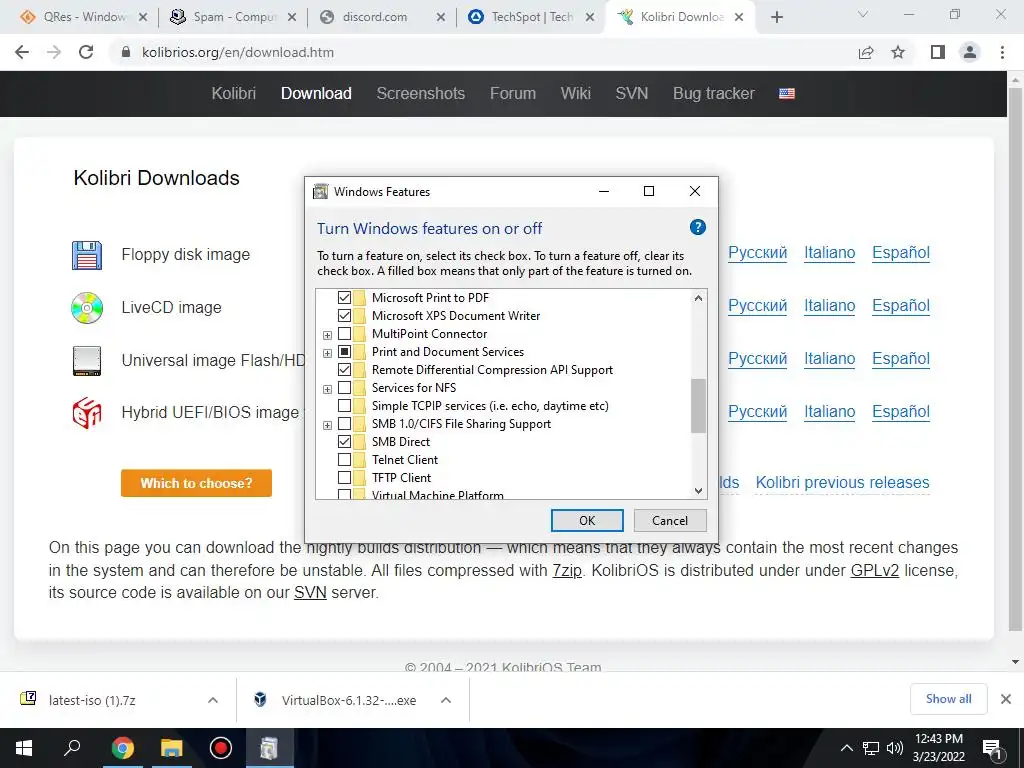Image resolution: width=1024 pixels, height=768 pixels.
Task: Open the Windows Start menu
Action: click(x=24, y=748)
